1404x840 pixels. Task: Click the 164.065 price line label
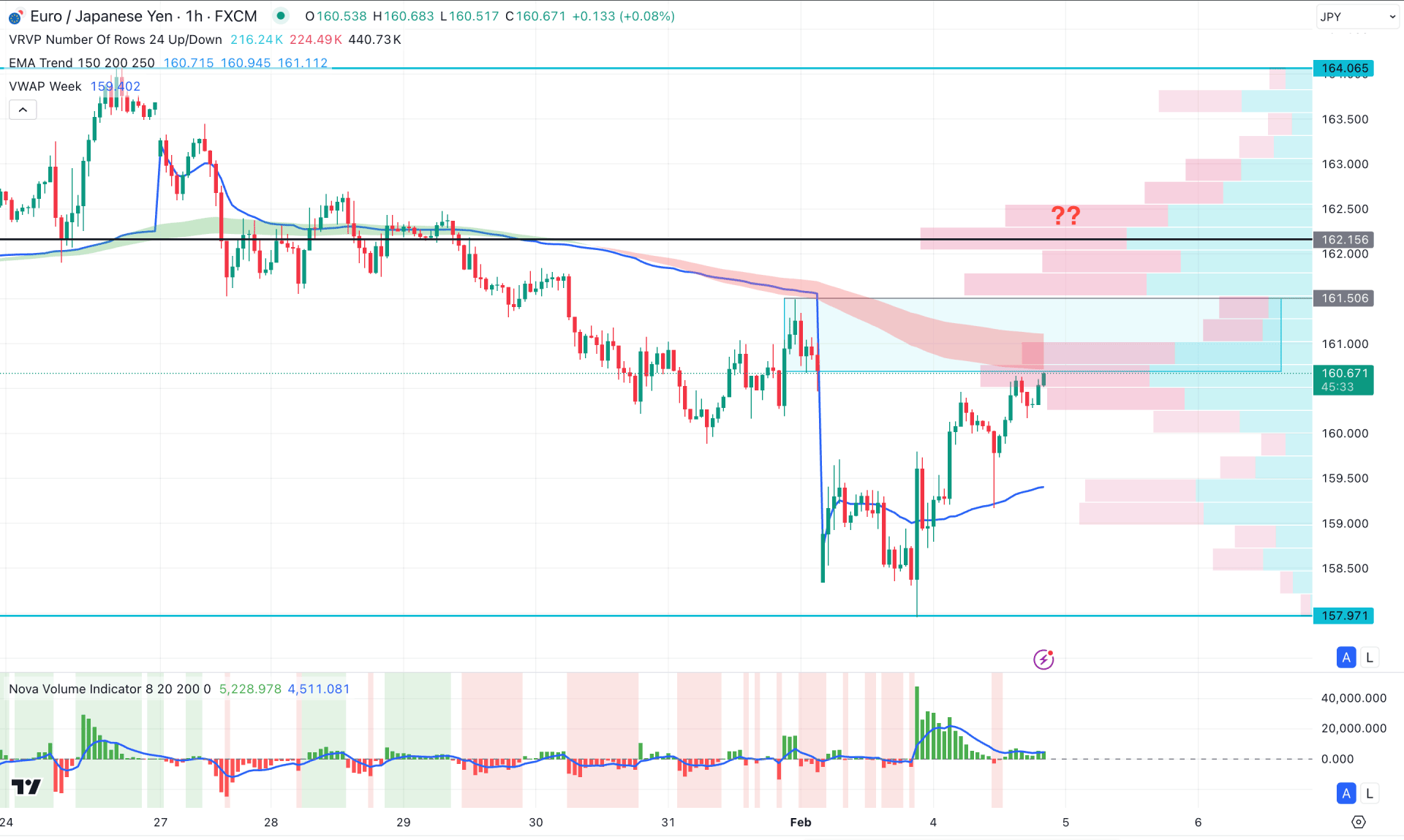[x=1344, y=68]
